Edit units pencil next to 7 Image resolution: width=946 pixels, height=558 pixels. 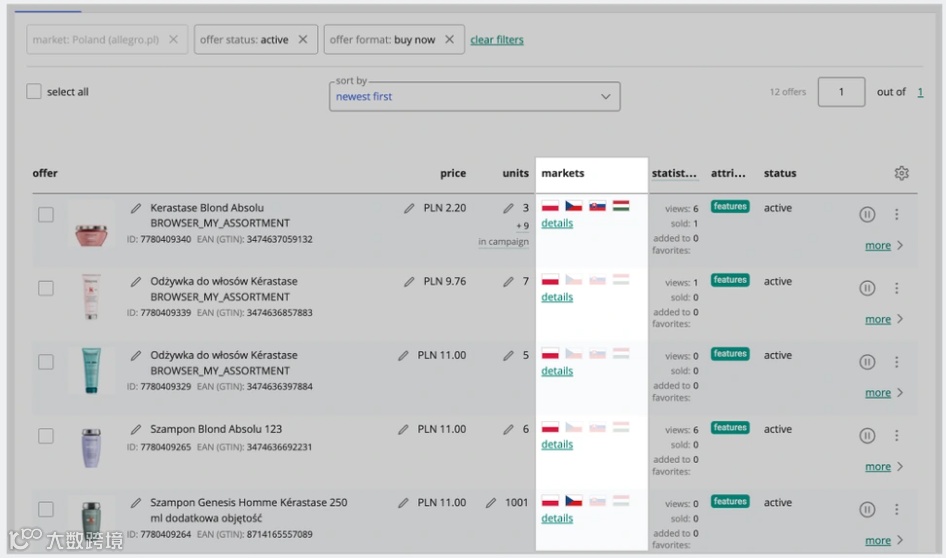(508, 282)
